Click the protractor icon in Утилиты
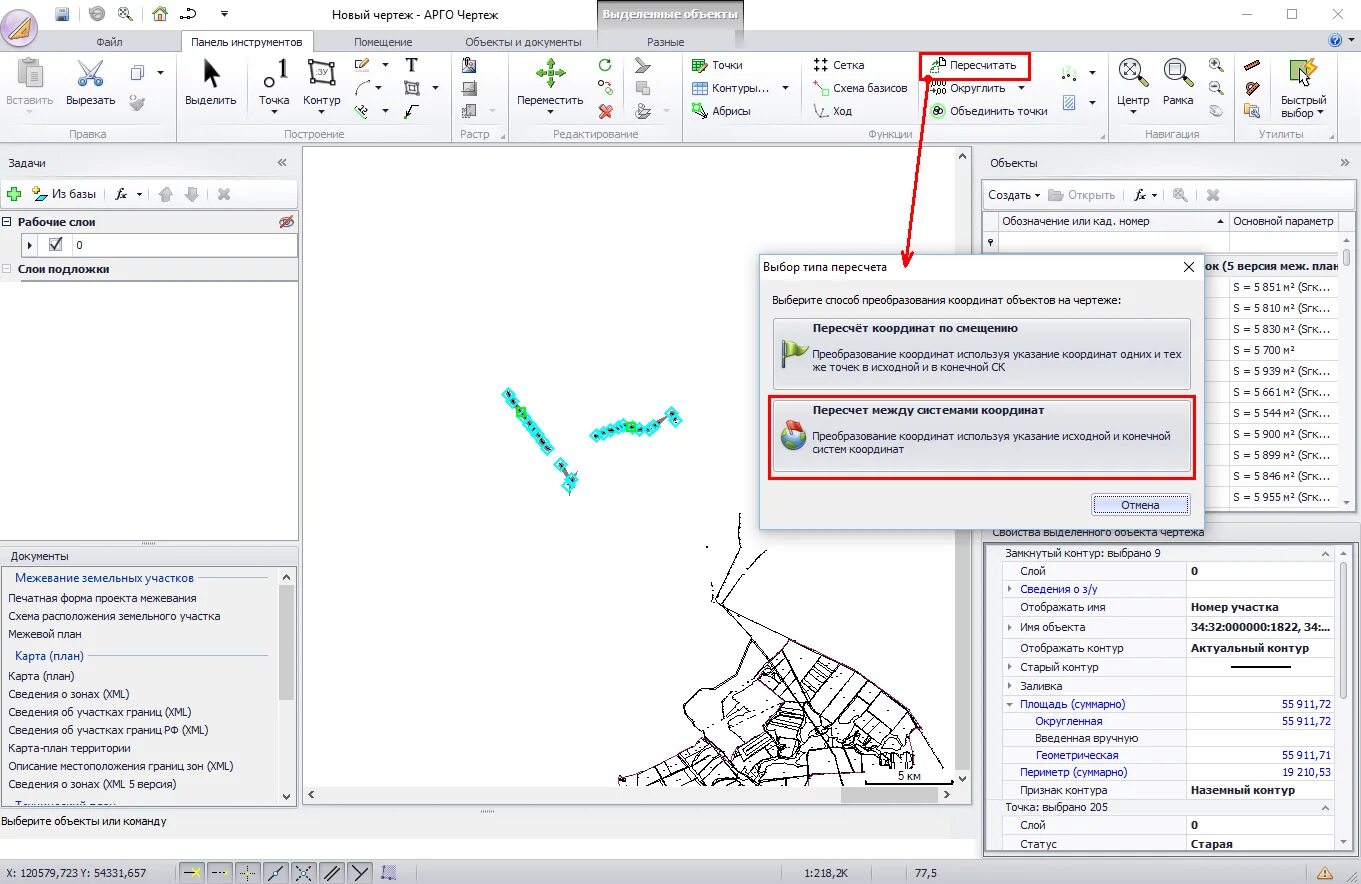Screen dimensions: 1361x884 point(1252,88)
